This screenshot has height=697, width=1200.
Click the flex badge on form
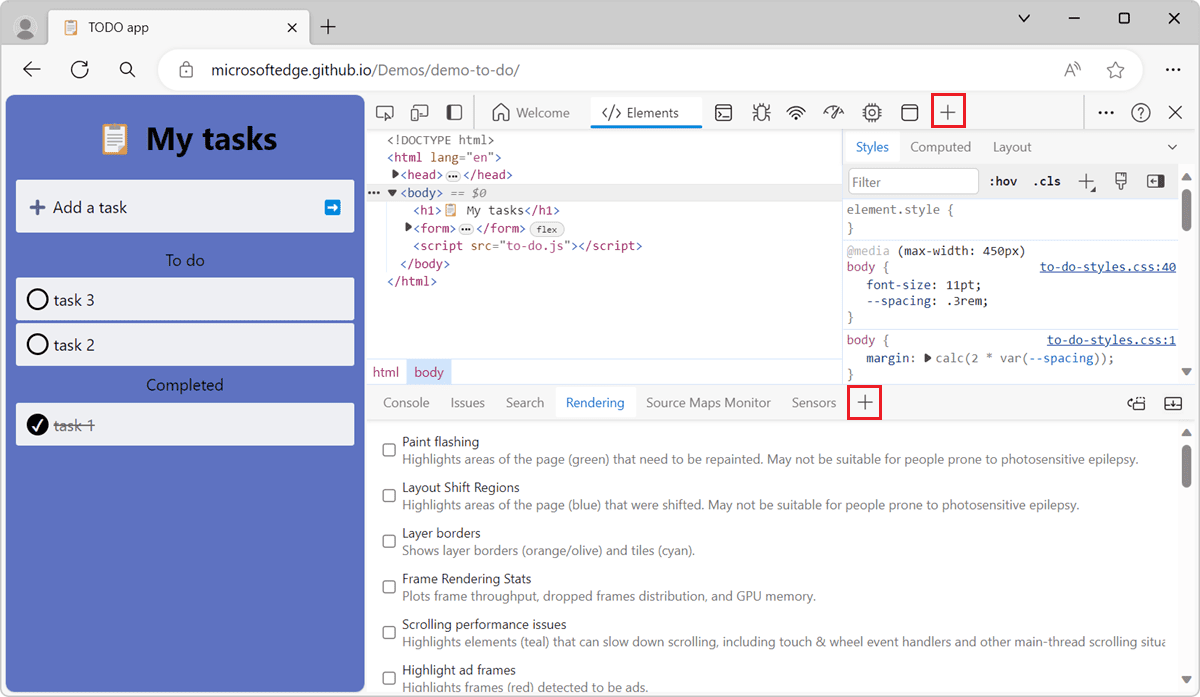click(547, 229)
